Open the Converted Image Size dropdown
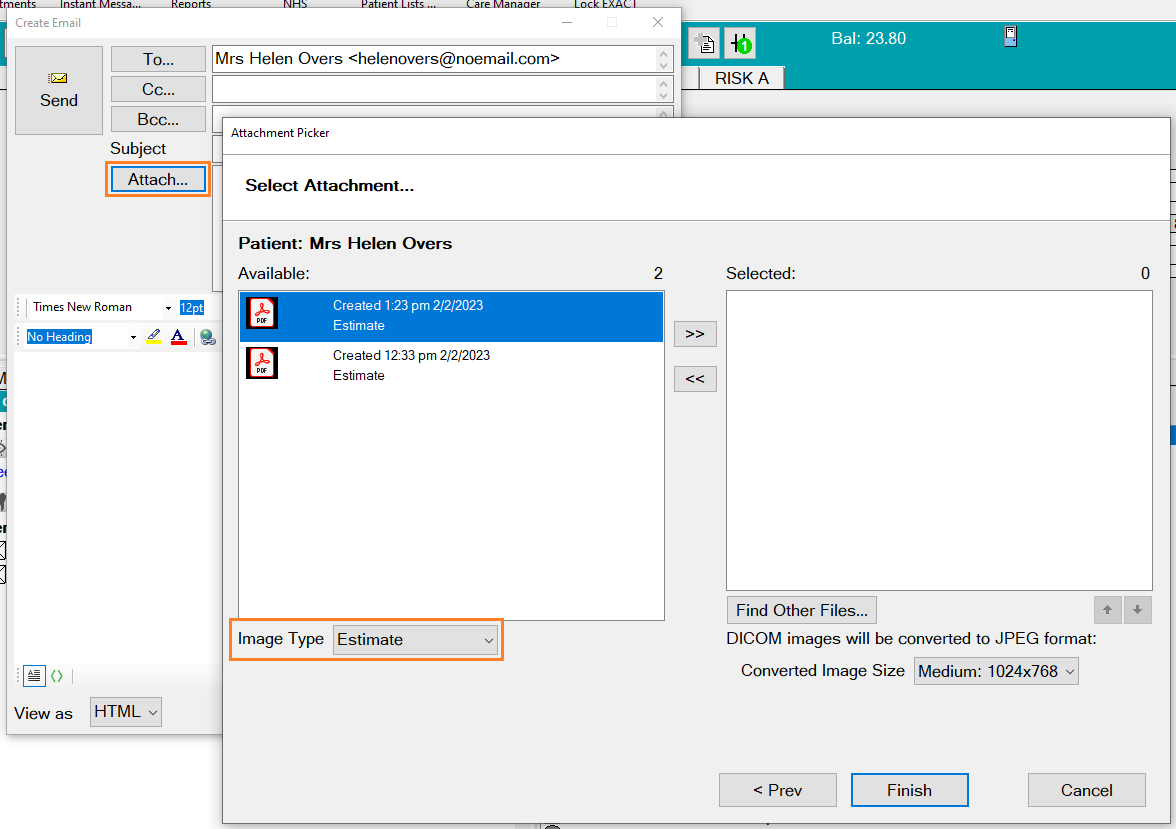Viewport: 1176px width, 829px height. (997, 672)
